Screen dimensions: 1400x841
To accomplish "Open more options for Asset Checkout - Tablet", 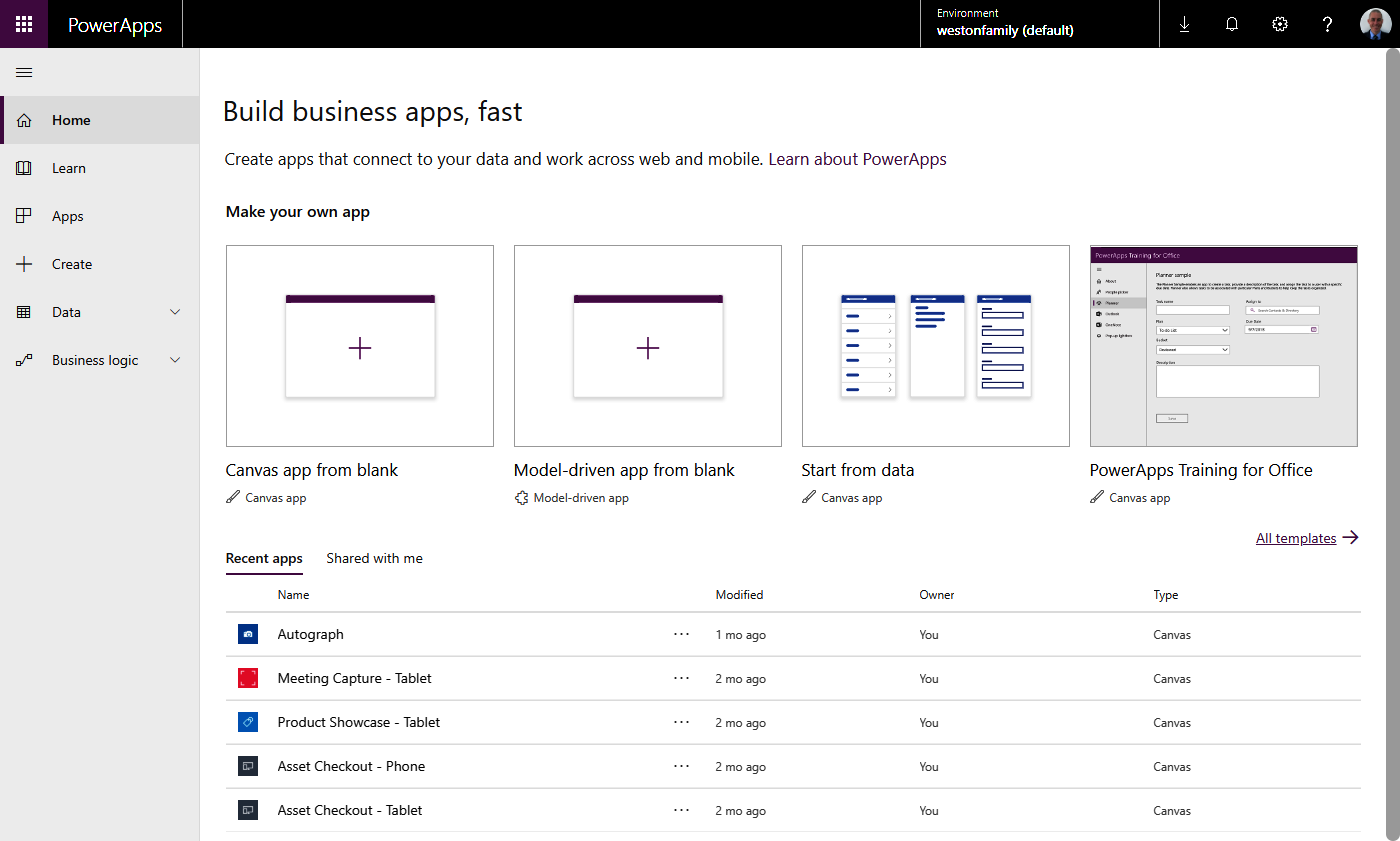I will (682, 810).
